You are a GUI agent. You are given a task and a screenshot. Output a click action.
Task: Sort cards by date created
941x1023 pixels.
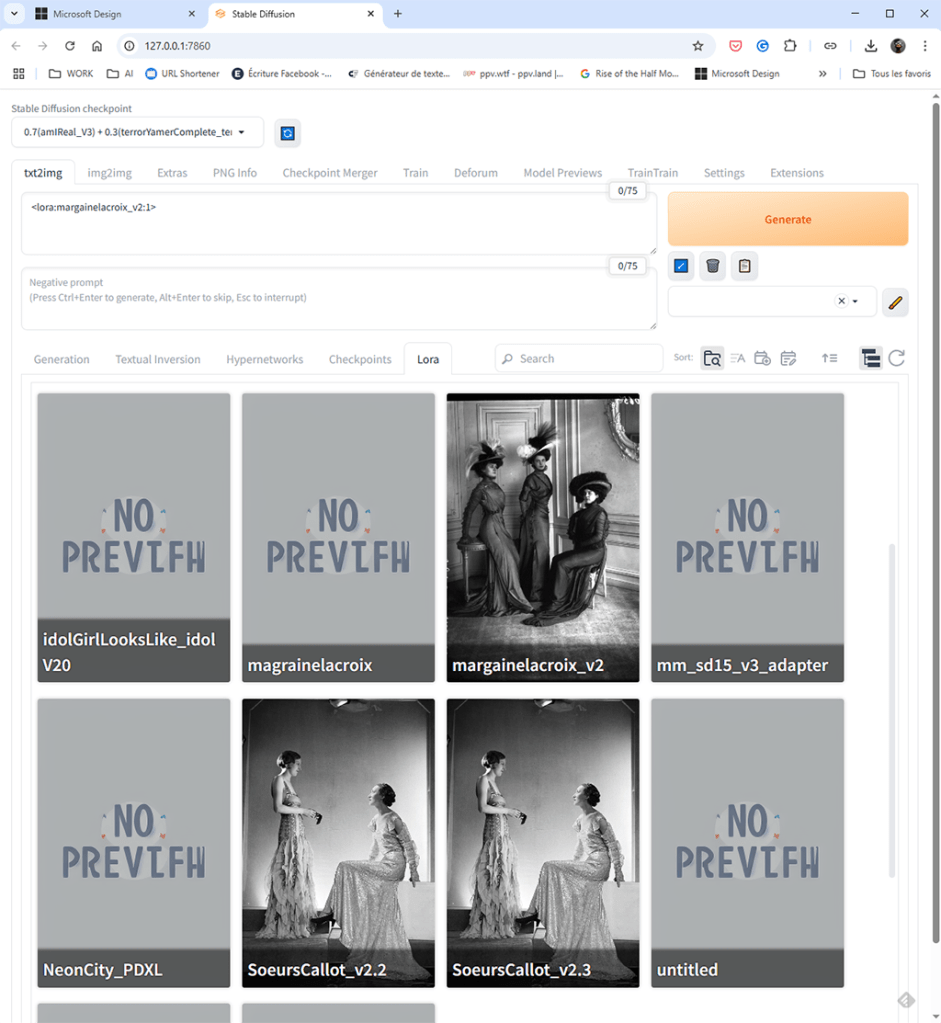click(762, 358)
